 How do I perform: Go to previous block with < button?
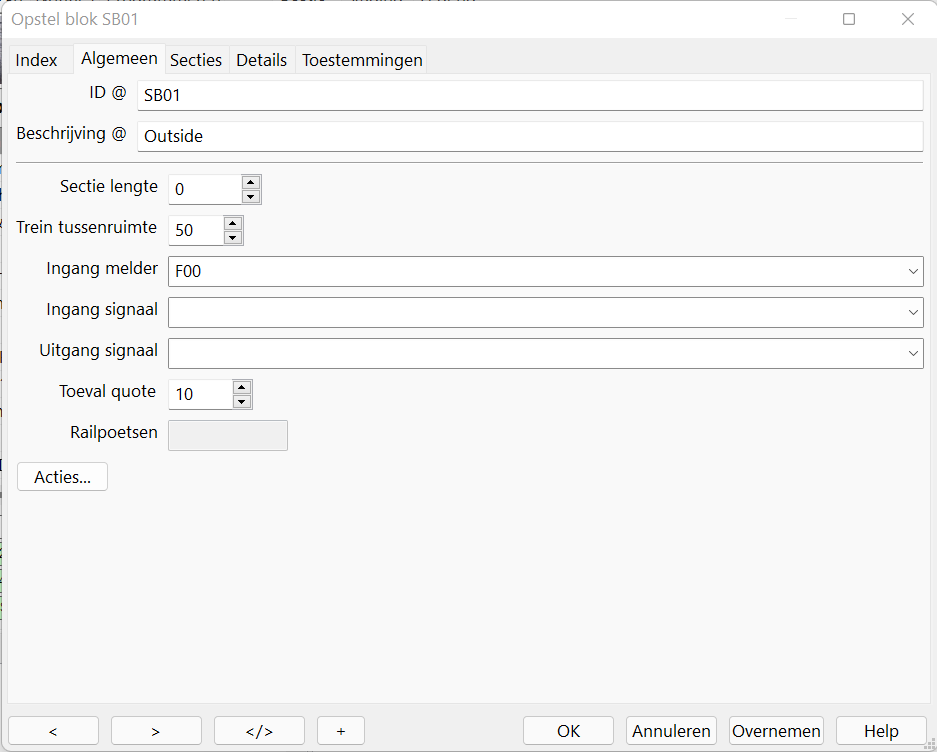click(53, 731)
